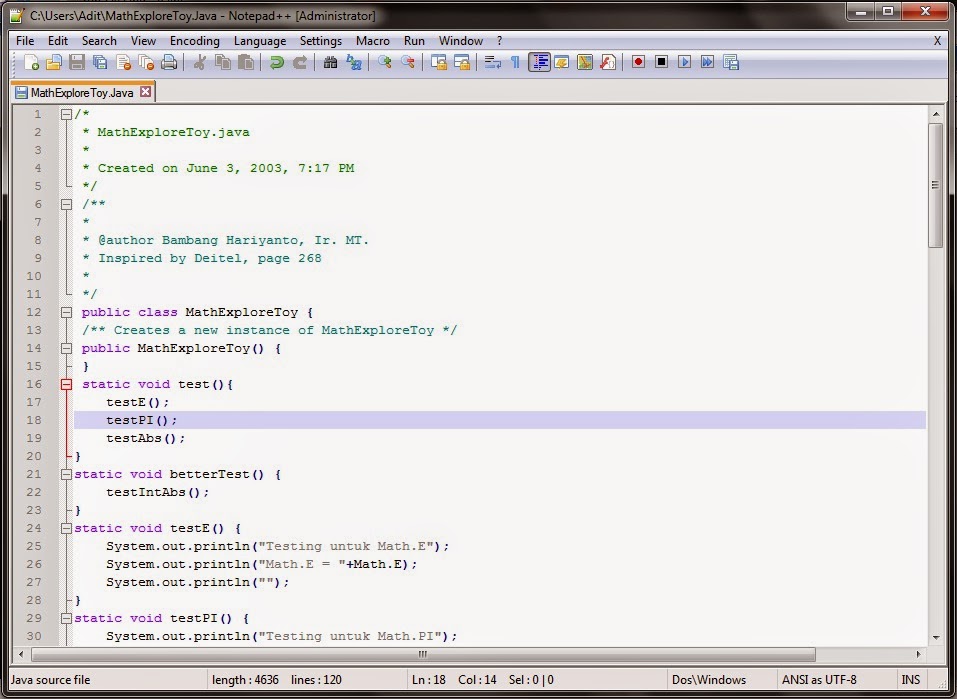
Task: Toggle the Document Map icon
Action: tap(585, 62)
